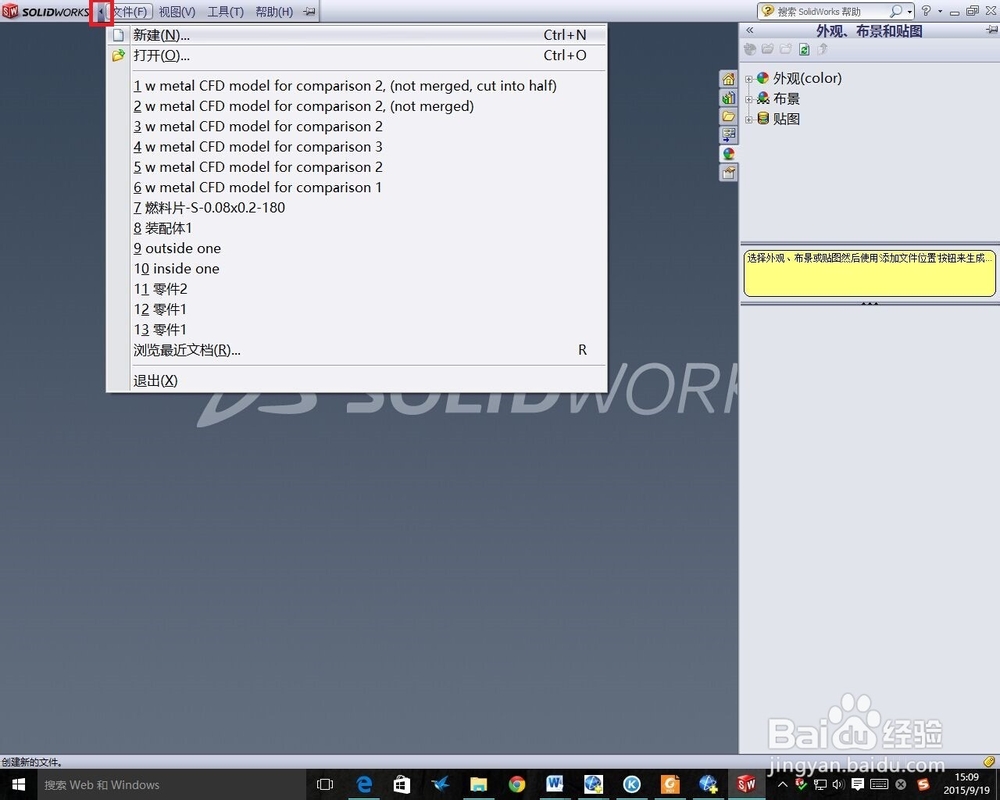This screenshot has height=800, width=1000.
Task: Launch Microsoft Edge from taskbar
Action: [364, 784]
